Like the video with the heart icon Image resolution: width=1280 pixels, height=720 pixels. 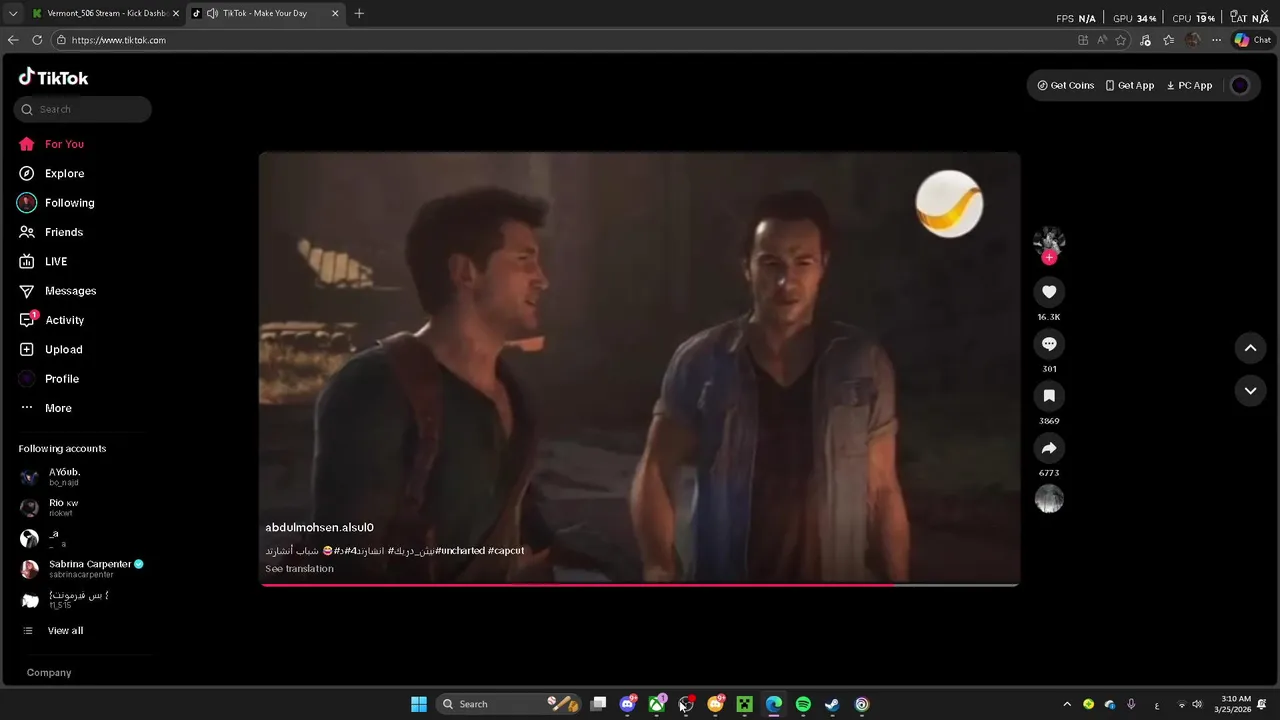(1049, 292)
